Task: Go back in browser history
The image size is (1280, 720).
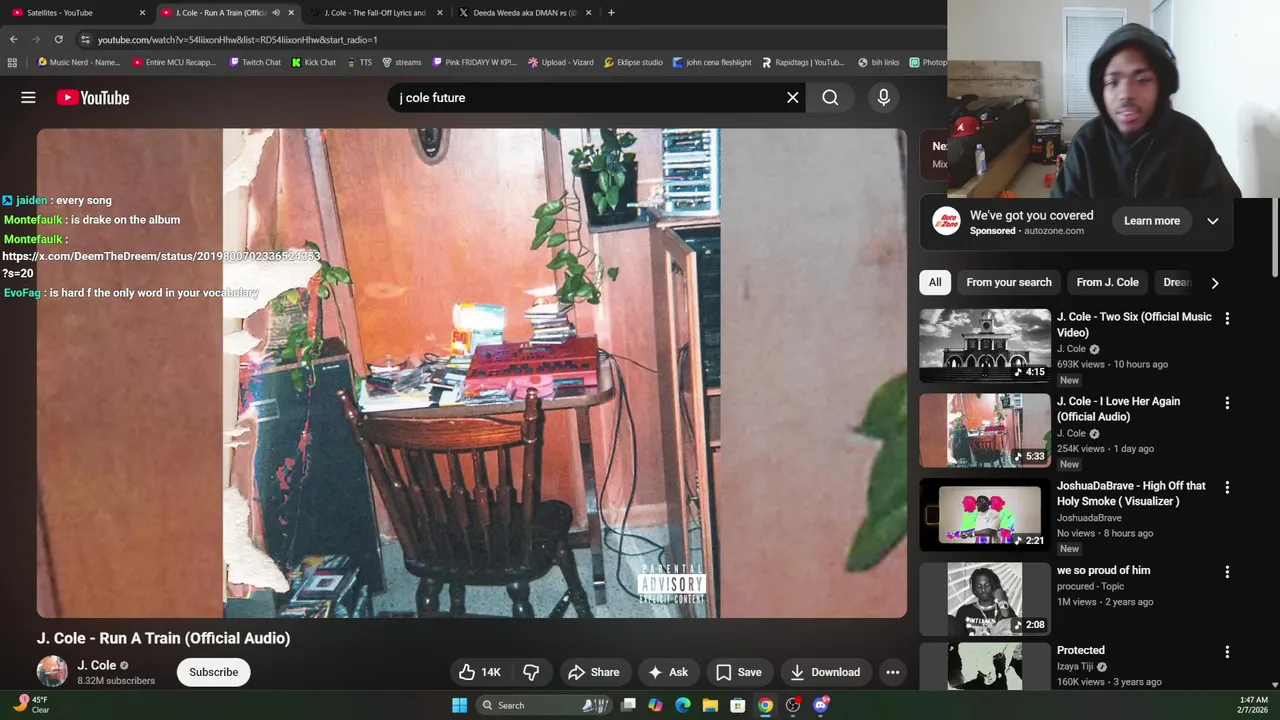Action: tap(13, 39)
